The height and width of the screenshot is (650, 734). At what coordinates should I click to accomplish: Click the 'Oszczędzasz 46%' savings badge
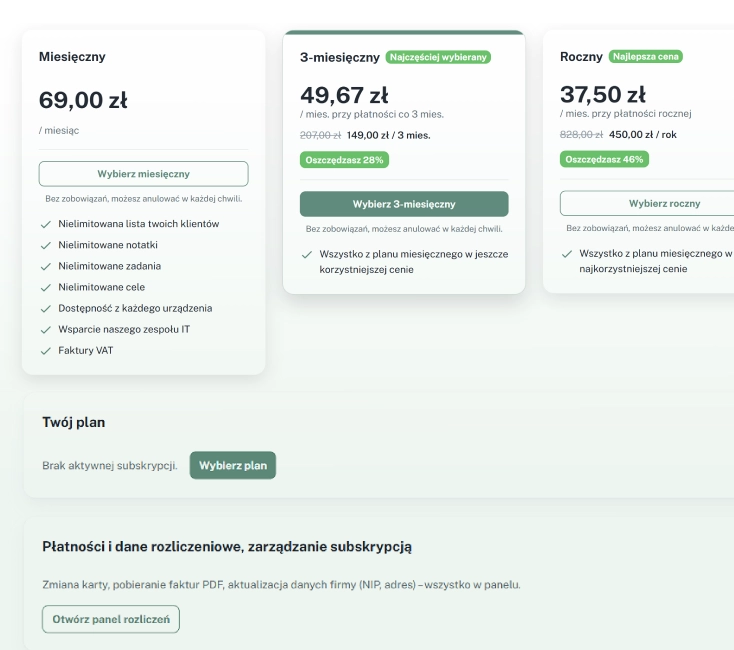[604, 159]
